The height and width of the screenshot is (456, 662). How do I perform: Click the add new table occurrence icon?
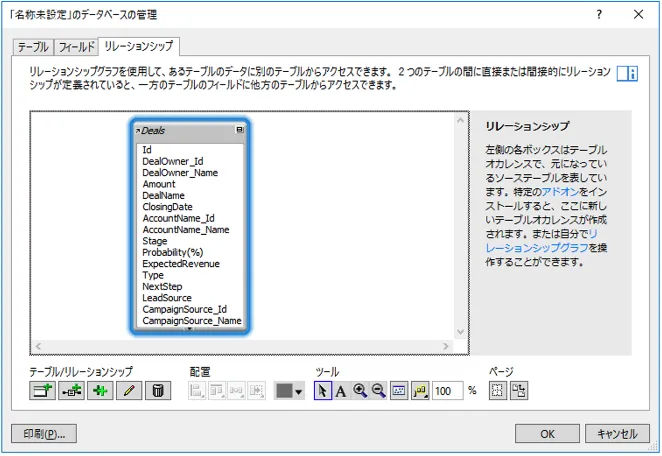[43, 391]
